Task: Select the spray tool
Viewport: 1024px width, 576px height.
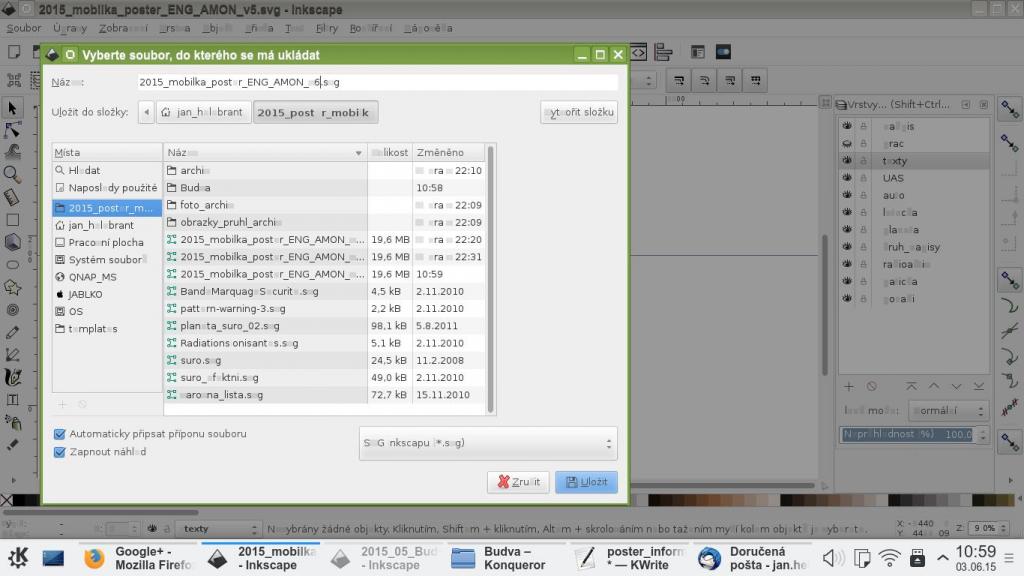Action: [x=12, y=422]
